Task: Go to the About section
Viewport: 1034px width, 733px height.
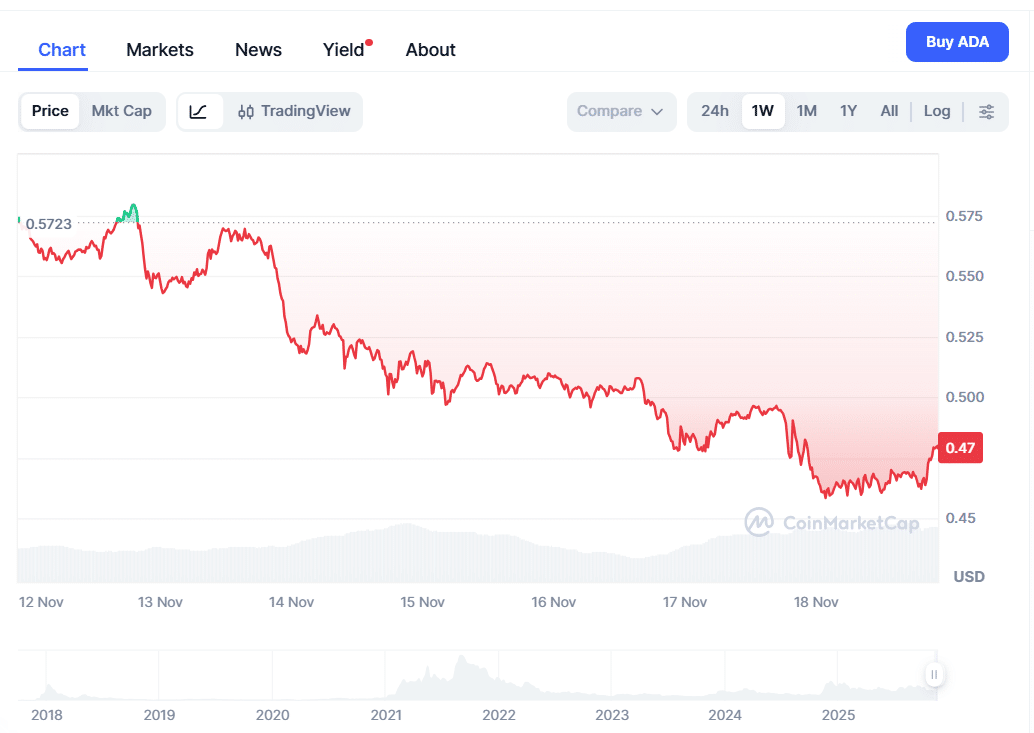Action: pos(430,49)
